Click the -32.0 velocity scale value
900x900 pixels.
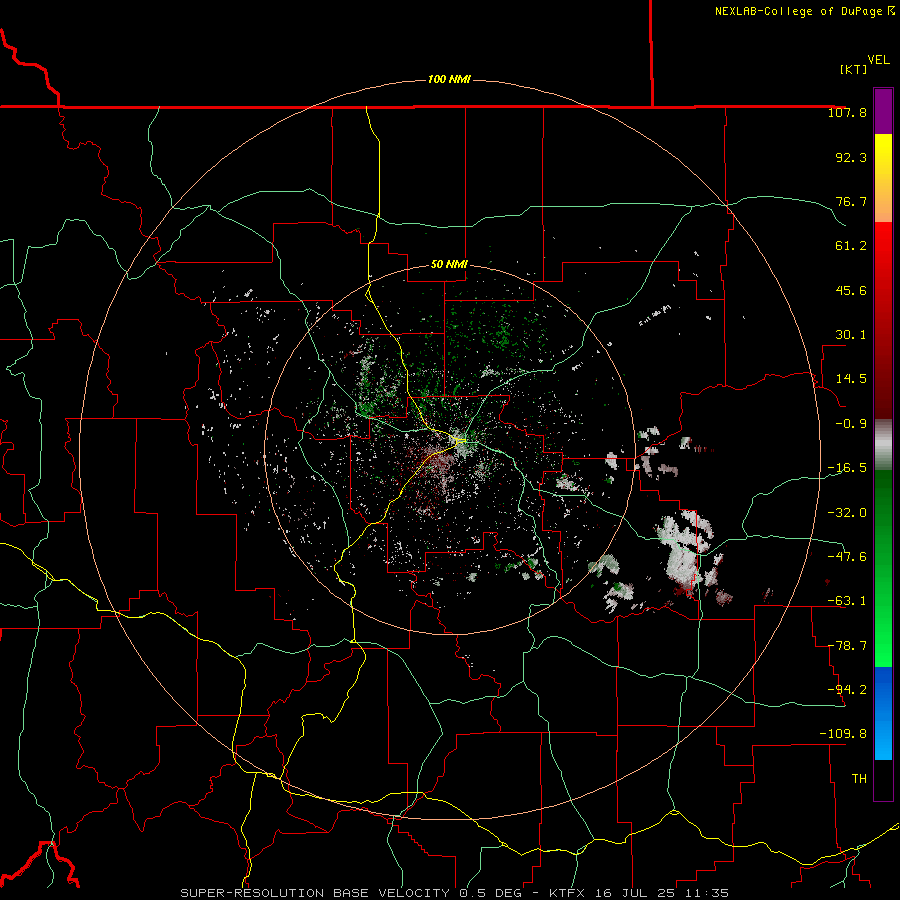click(x=847, y=513)
